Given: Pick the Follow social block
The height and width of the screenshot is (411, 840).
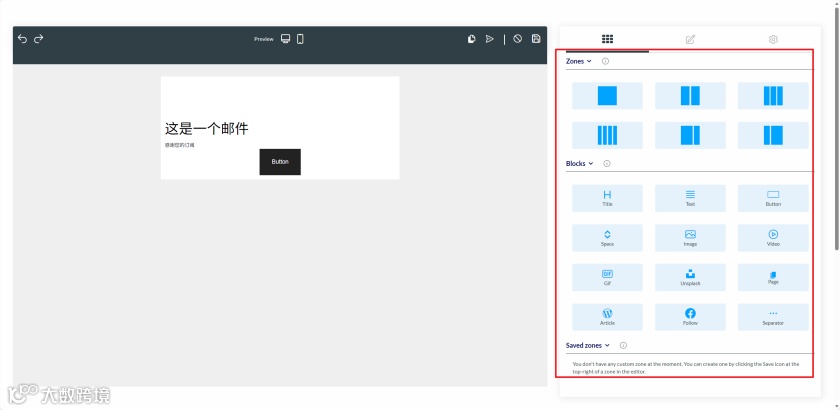Looking at the screenshot, I should (x=690, y=317).
